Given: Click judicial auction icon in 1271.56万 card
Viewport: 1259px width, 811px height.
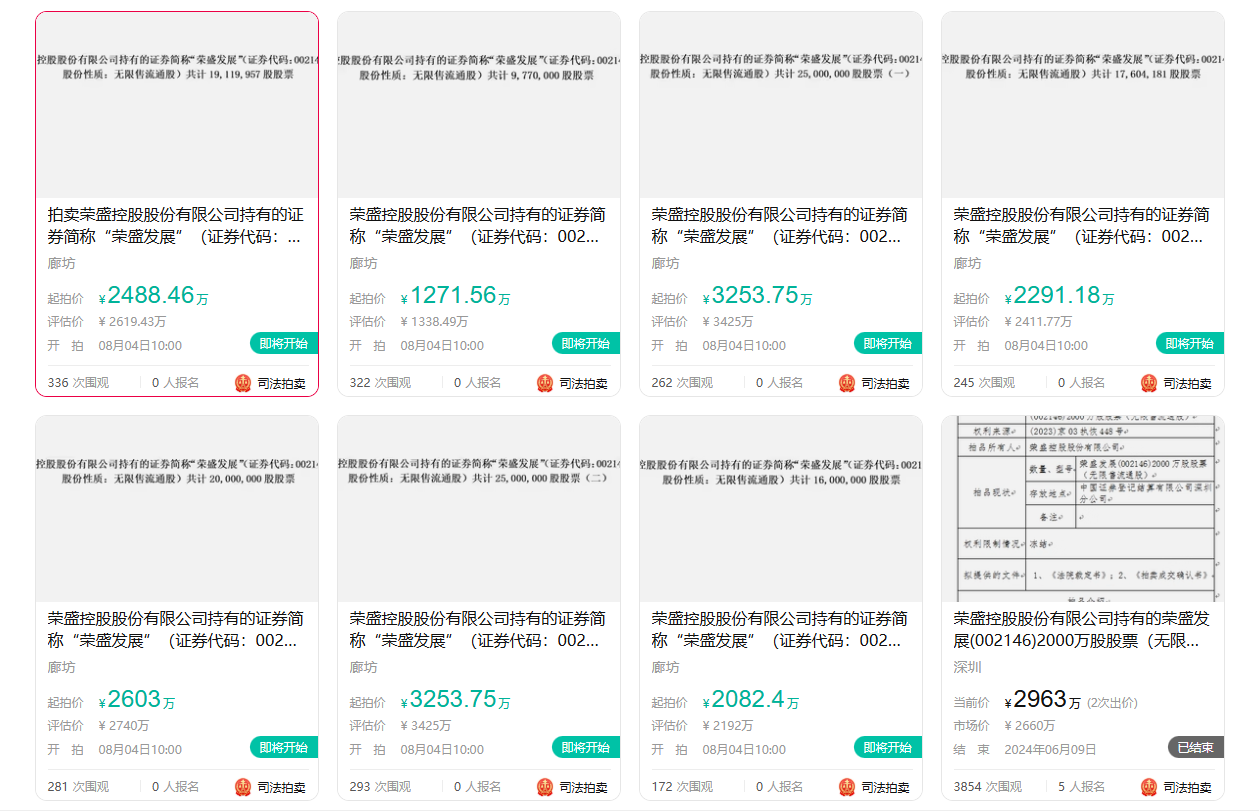Looking at the screenshot, I should pyautogui.click(x=545, y=383).
